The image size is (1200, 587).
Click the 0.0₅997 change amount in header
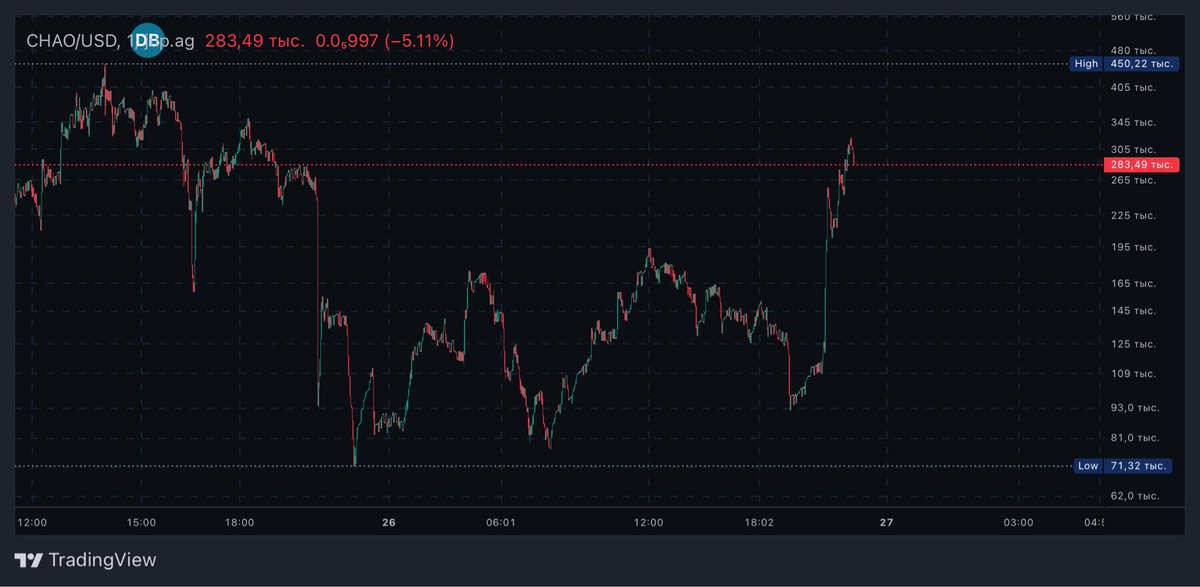[x=346, y=41]
